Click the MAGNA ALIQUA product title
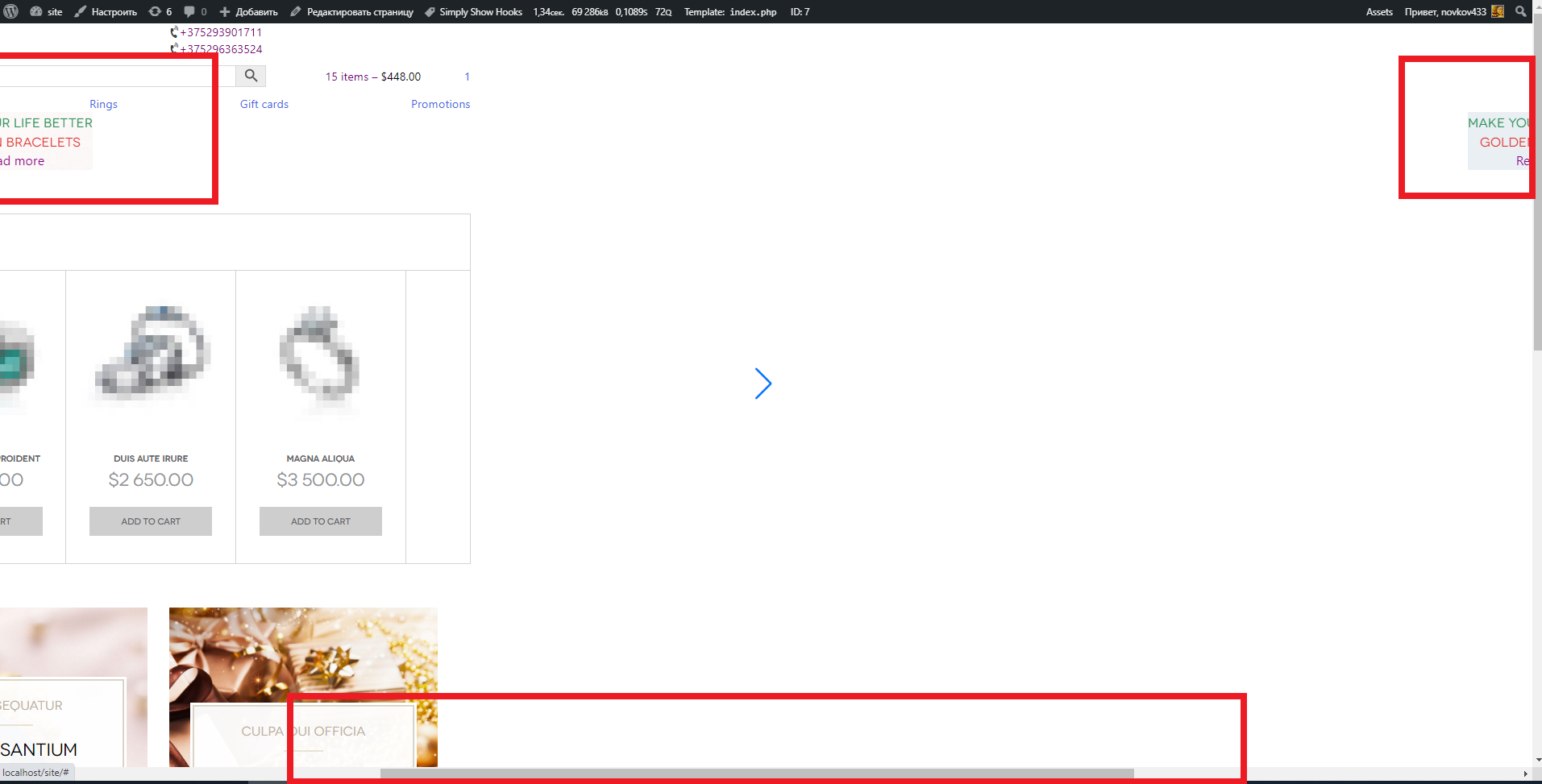The width and height of the screenshot is (1542, 784). (x=321, y=458)
